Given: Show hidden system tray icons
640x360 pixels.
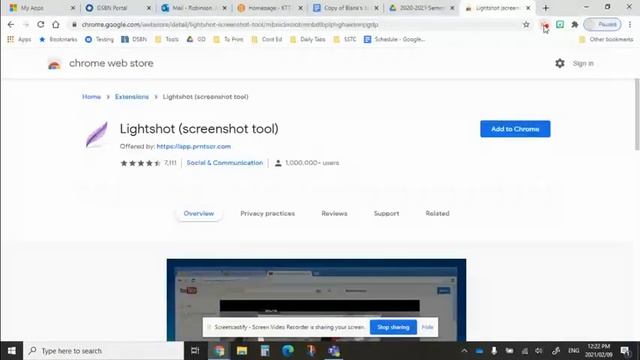Looking at the screenshot, I should click(464, 351).
